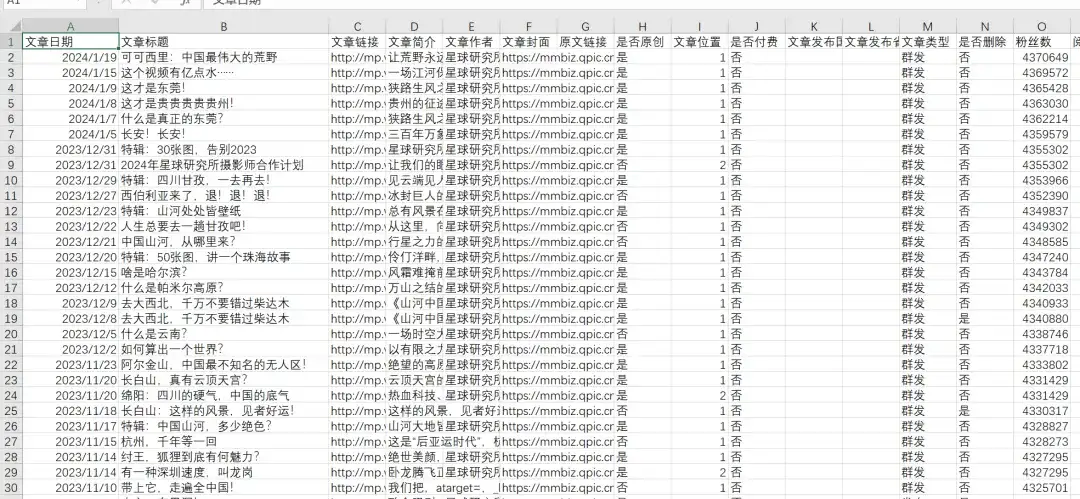The image size is (1080, 499).
Task: Click fans count cell 4370649
Action: [x=1042, y=57]
